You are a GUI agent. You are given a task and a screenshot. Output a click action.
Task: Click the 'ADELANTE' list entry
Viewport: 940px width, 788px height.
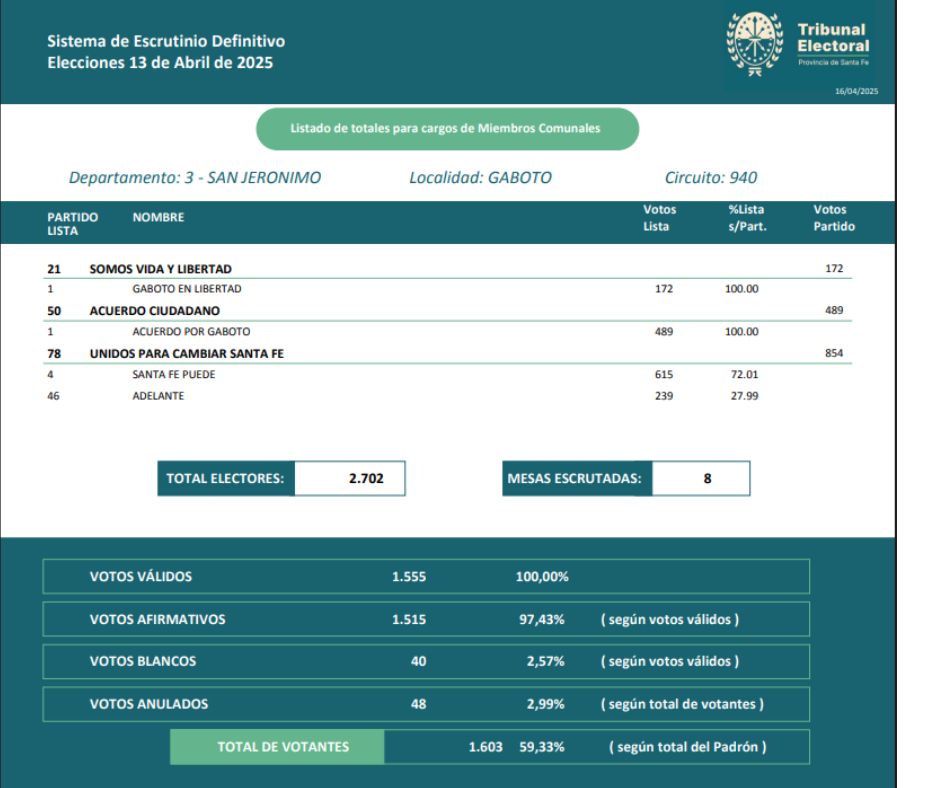(158, 396)
